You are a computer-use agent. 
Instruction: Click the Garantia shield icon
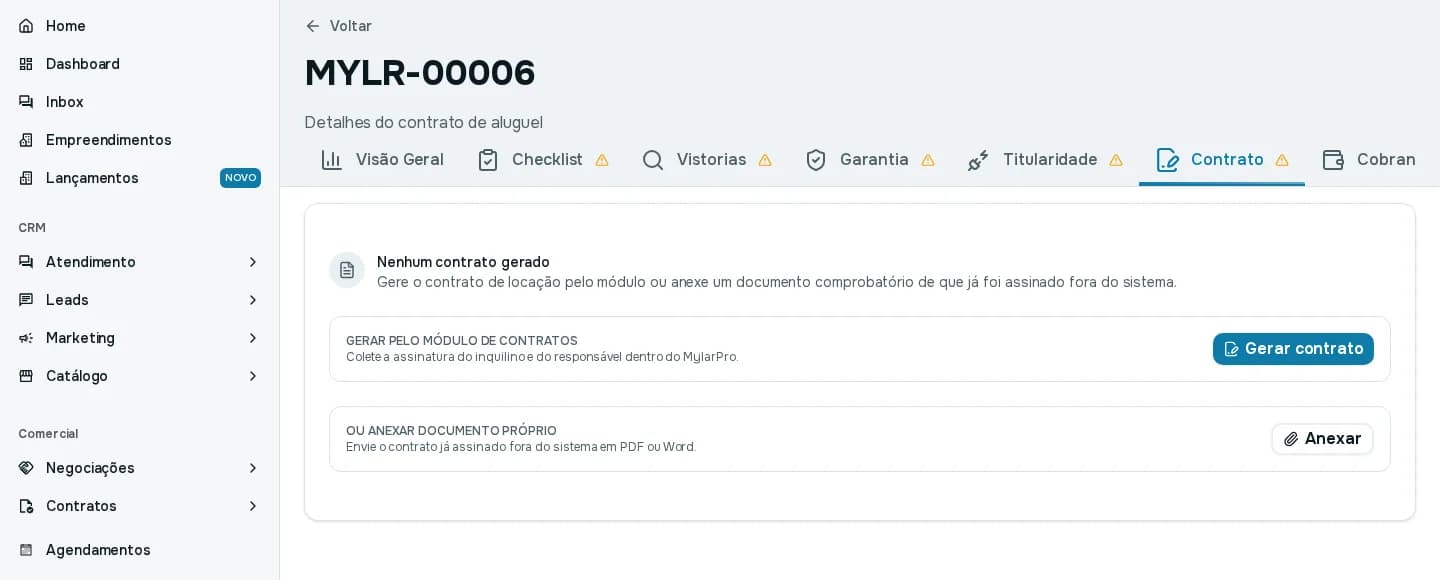(816, 160)
